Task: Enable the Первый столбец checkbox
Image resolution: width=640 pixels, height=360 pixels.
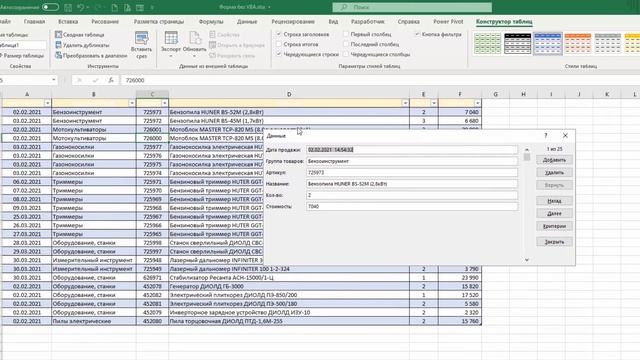Action: pyautogui.click(x=346, y=34)
